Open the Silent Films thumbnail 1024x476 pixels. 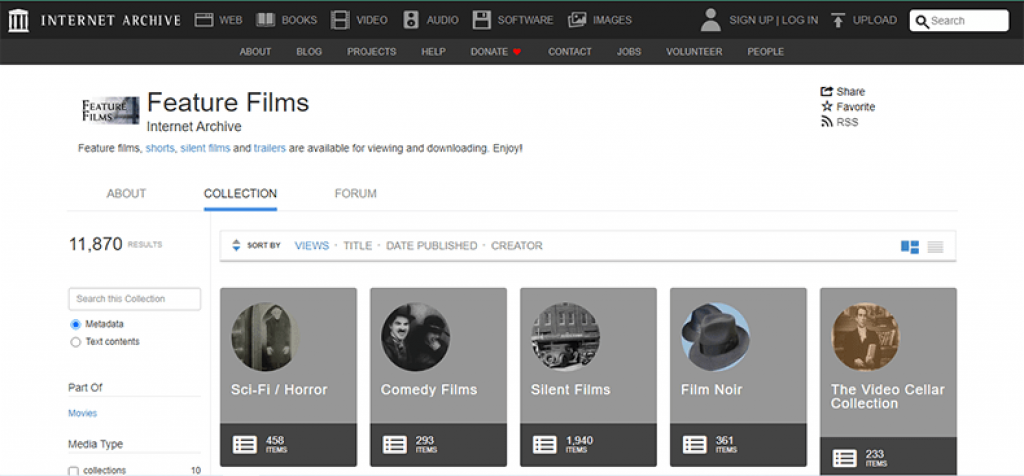pos(566,337)
